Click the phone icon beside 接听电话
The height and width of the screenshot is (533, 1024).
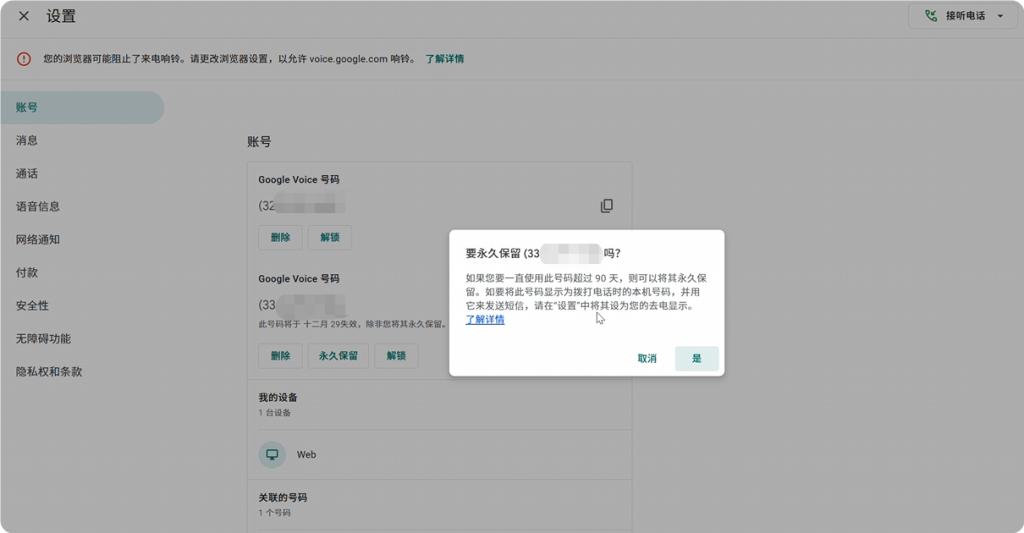coord(932,16)
